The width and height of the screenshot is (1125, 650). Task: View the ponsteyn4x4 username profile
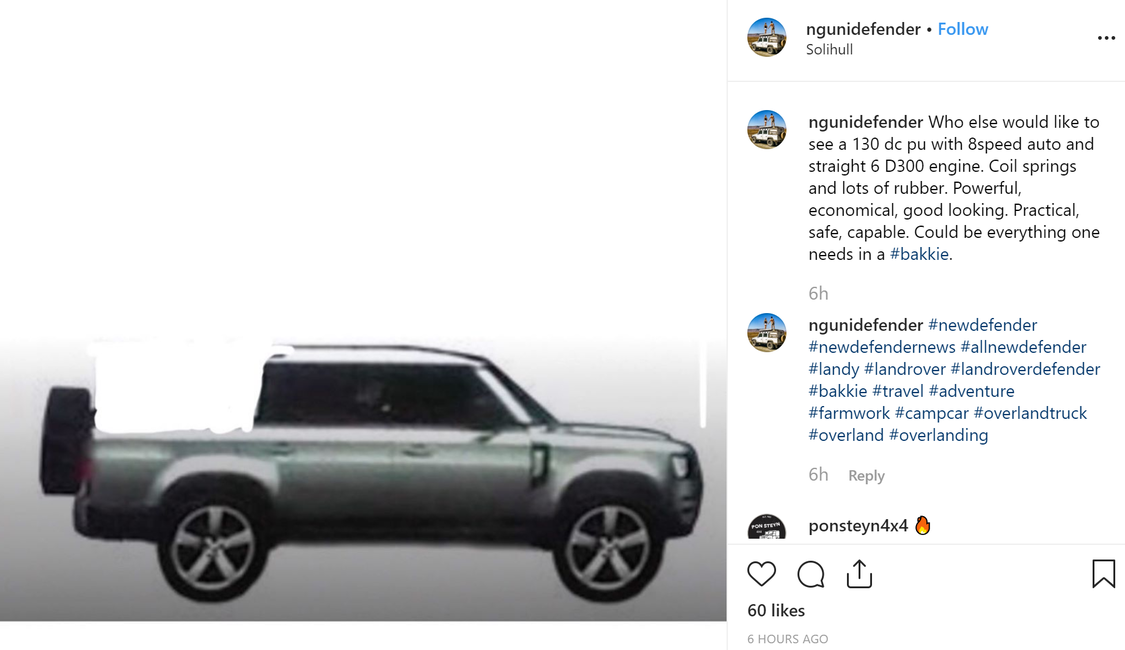pos(858,526)
